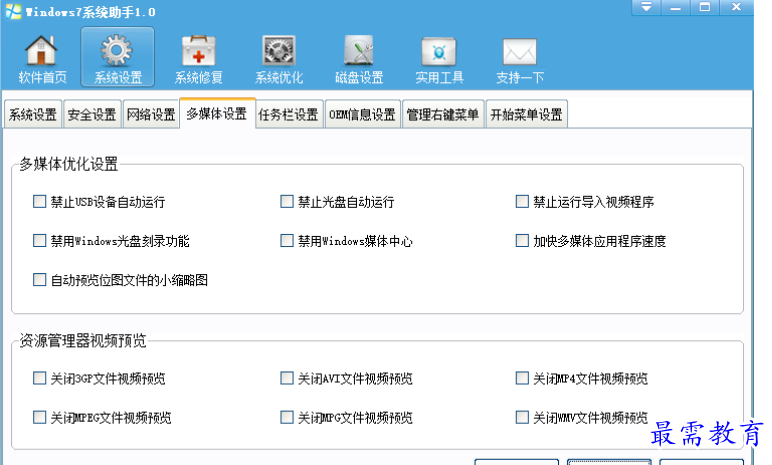This screenshot has width=772, height=465.
Task: Check 禁用Windows媒体中心
Action: click(x=287, y=240)
